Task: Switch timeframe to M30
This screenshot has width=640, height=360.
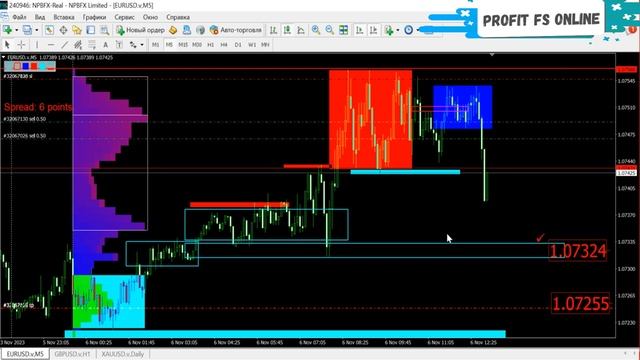Action: pos(197,44)
